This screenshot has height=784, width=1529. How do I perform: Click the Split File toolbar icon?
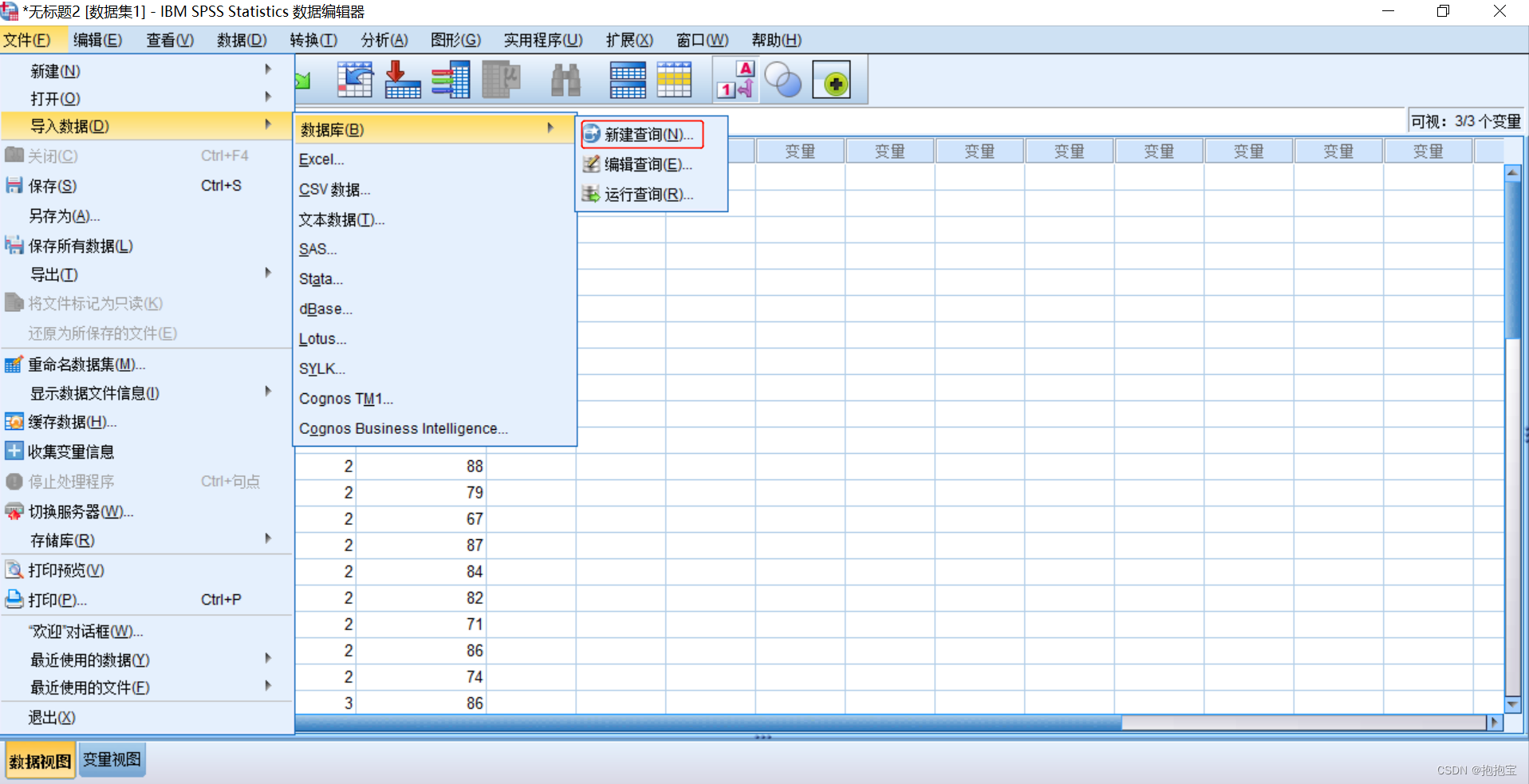(x=628, y=80)
